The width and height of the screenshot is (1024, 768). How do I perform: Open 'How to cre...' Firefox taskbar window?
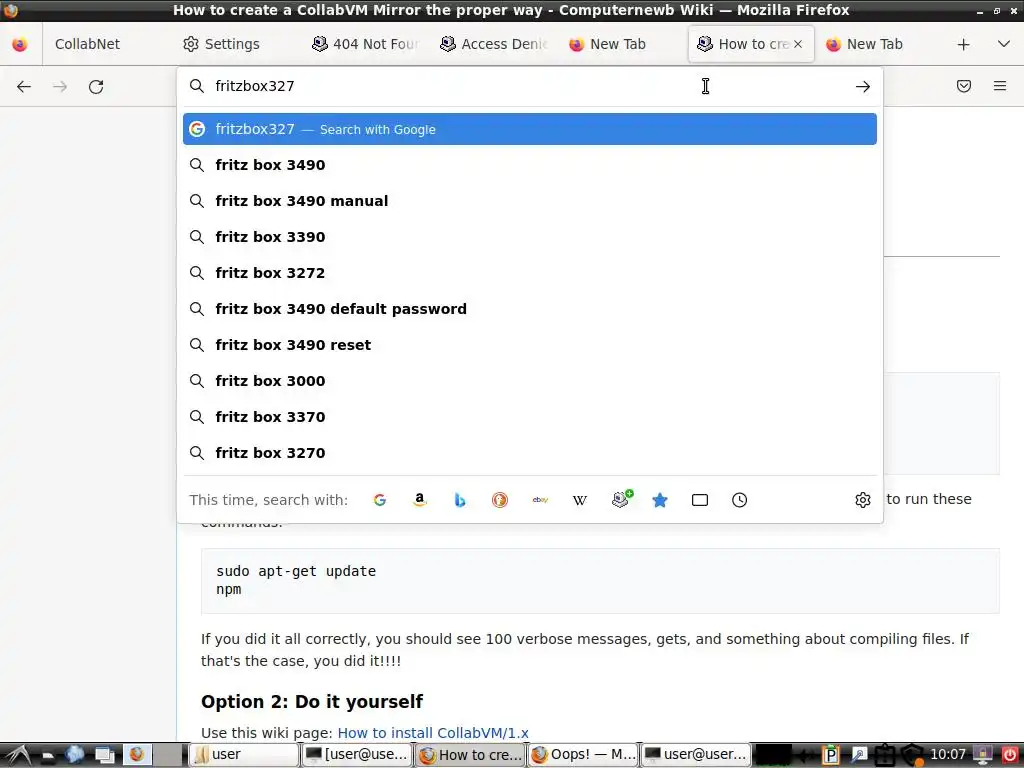coord(470,754)
